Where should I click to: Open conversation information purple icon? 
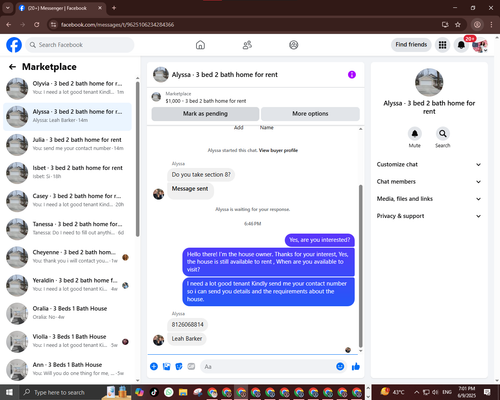click(352, 75)
